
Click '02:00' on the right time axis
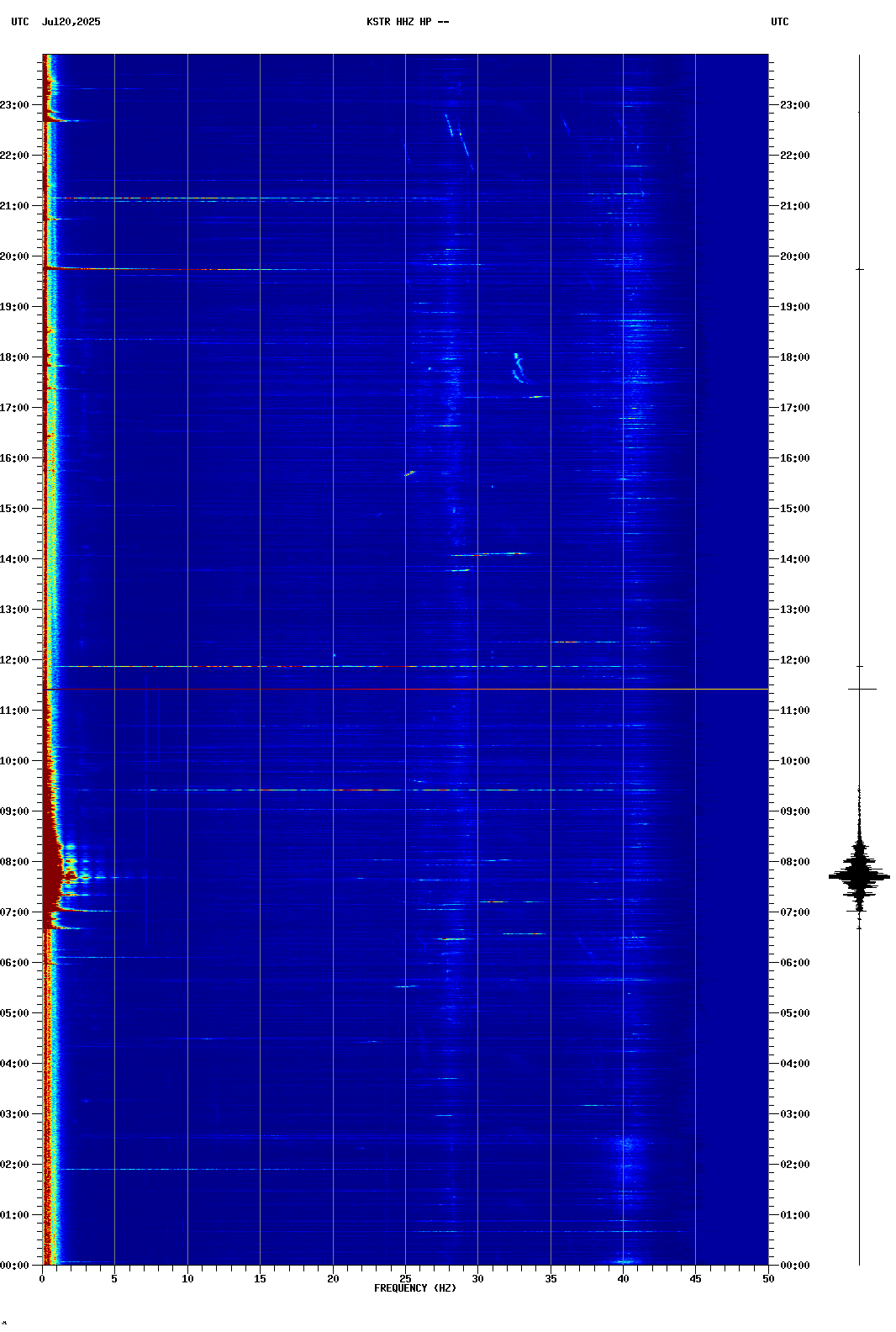point(795,1165)
